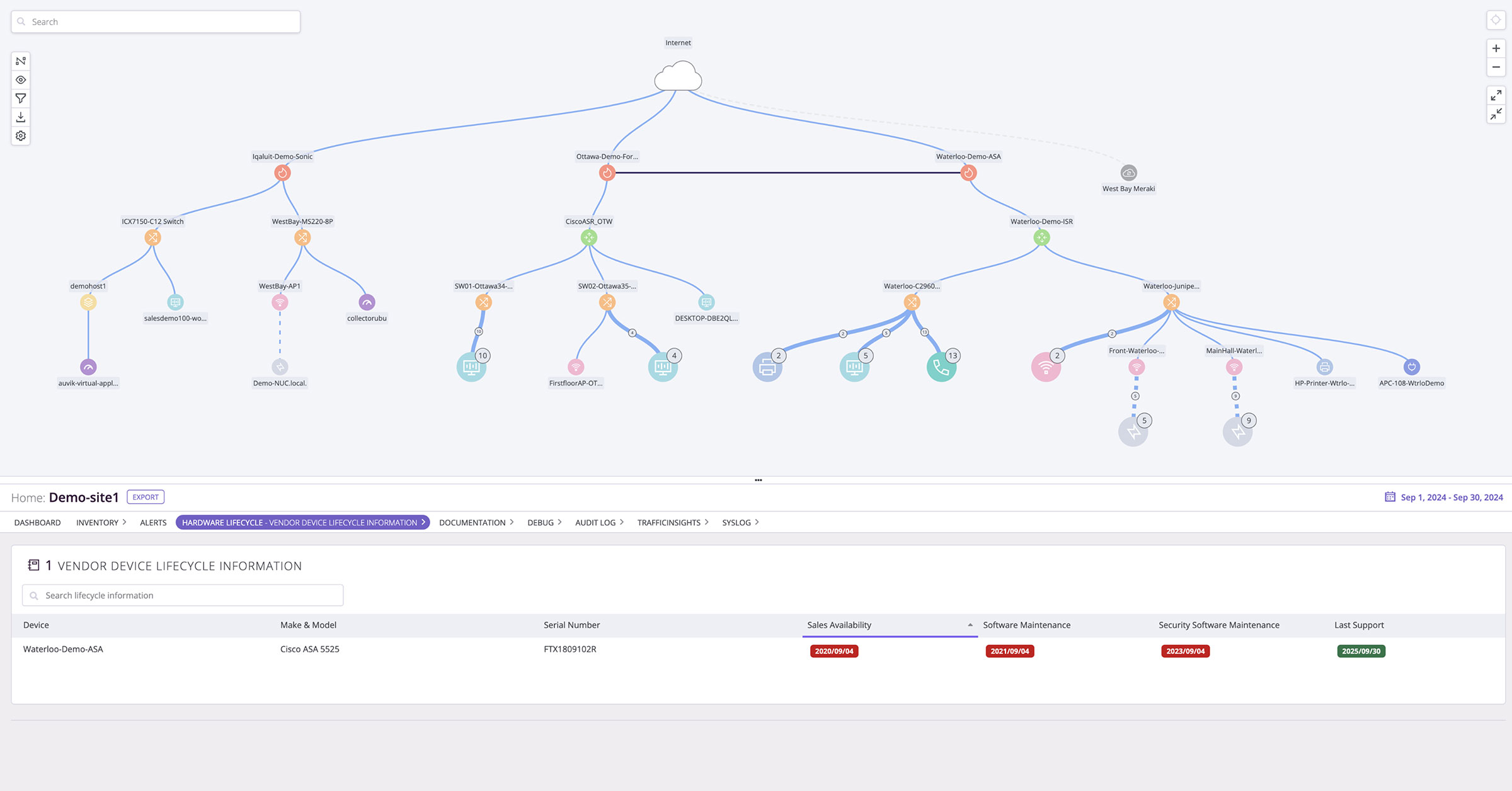Click the filter tool icon

[20, 99]
